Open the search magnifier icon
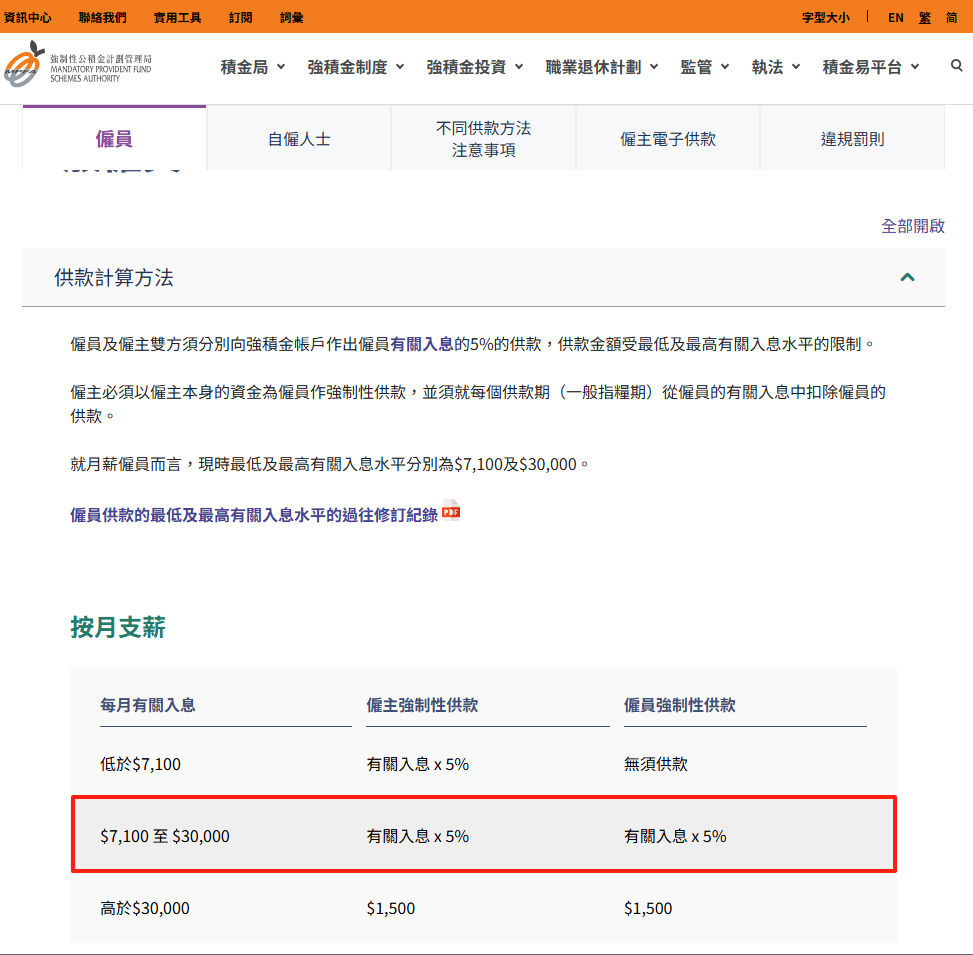The image size is (973, 955). pos(957,66)
